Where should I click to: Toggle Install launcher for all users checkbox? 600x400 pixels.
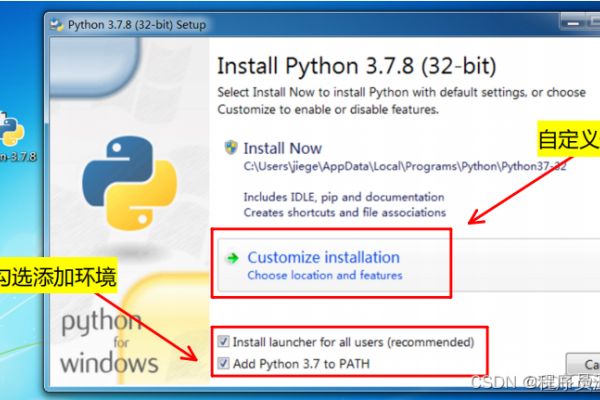223,341
